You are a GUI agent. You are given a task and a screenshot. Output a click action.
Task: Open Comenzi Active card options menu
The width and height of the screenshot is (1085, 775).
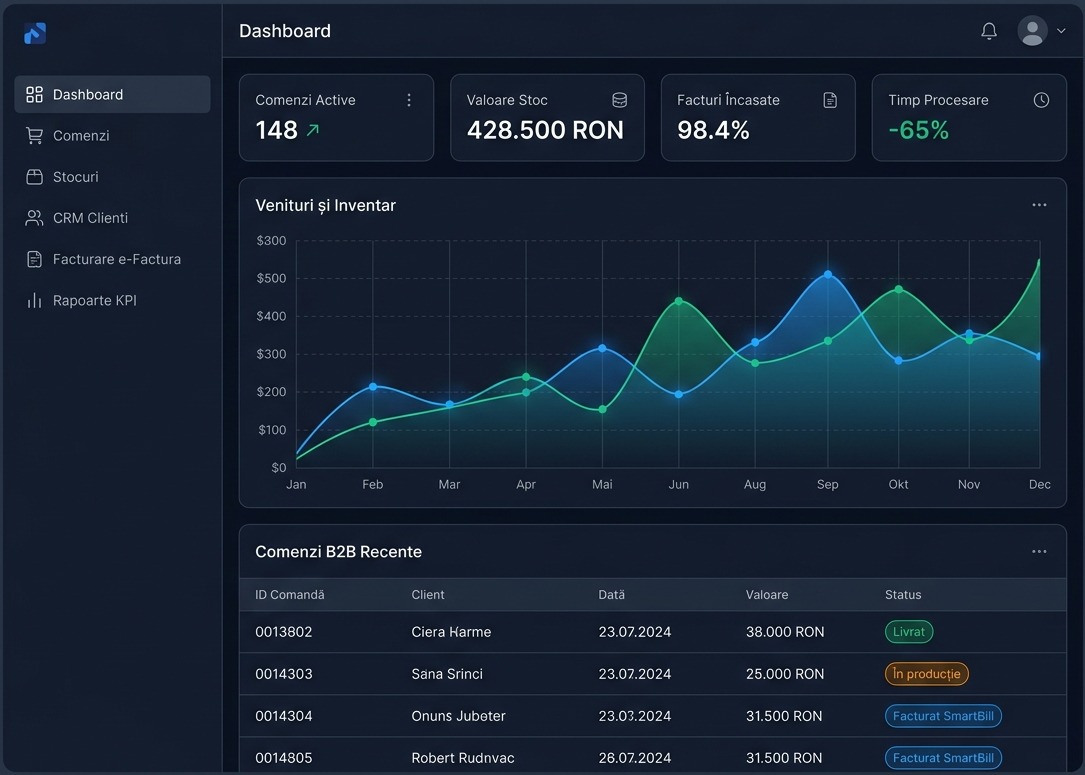[x=409, y=100]
